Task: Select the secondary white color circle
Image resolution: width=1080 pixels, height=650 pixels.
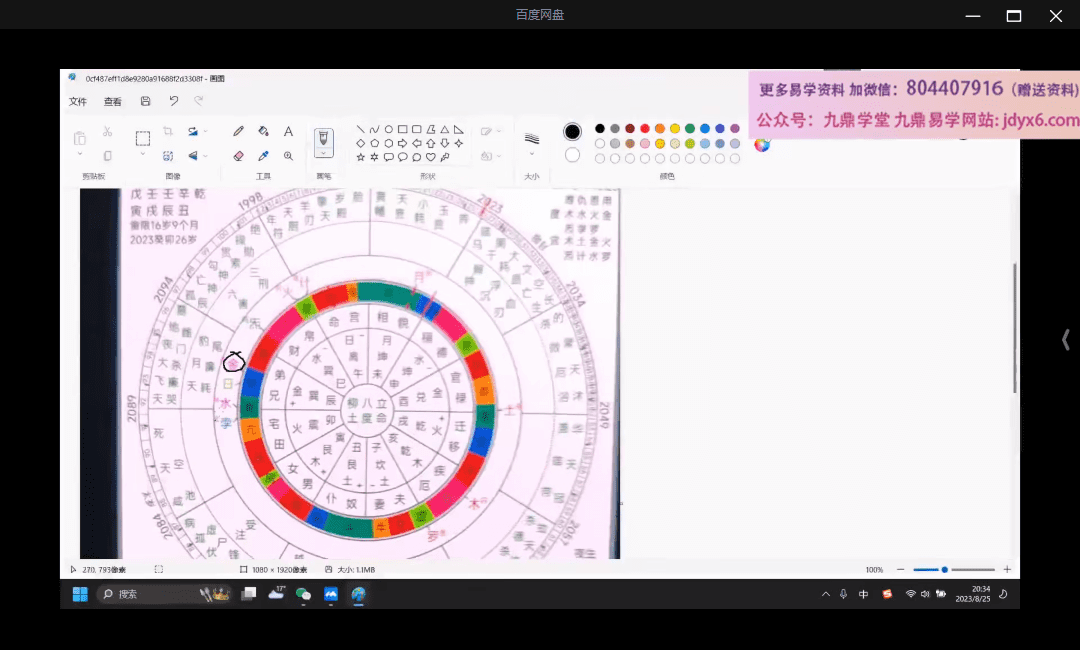Action: (572, 155)
